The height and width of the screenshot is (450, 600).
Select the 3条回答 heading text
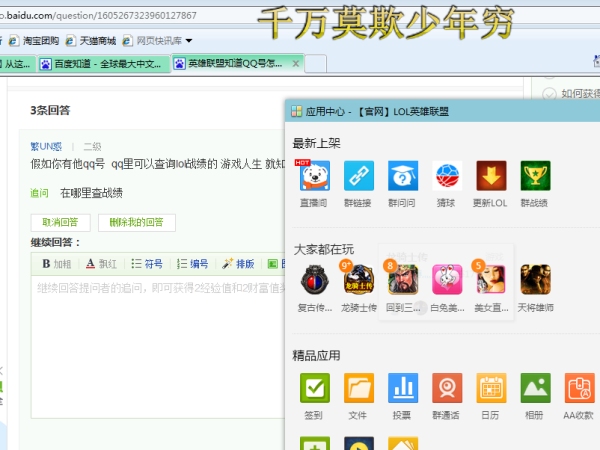click(50, 111)
